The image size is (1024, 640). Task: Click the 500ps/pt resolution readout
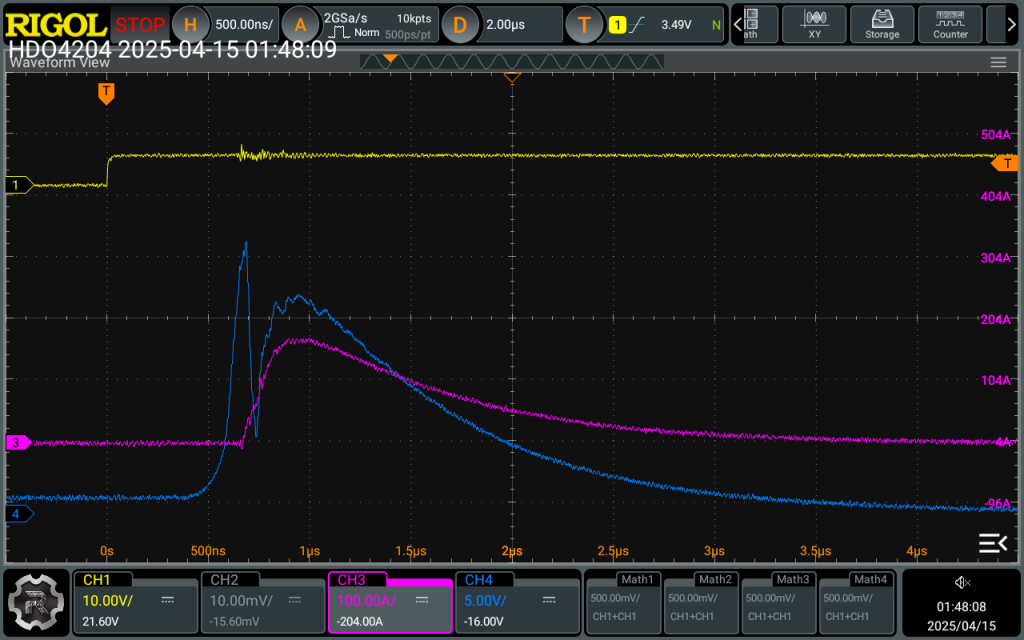pyautogui.click(x=408, y=35)
